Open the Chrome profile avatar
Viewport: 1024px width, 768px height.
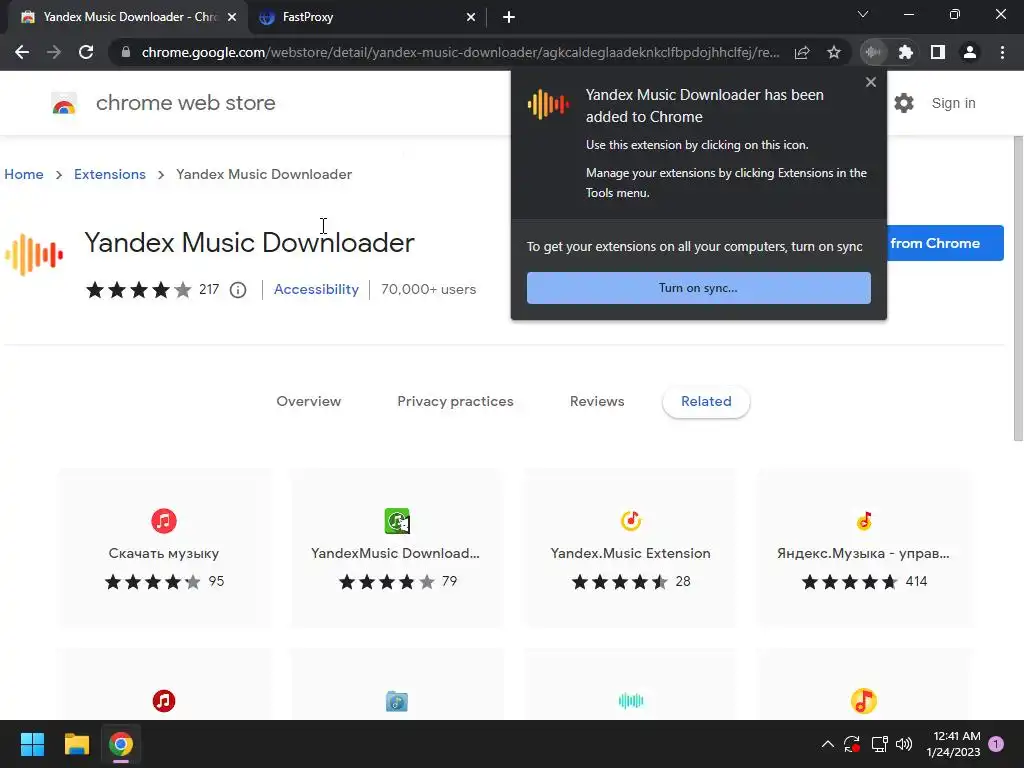point(970,52)
